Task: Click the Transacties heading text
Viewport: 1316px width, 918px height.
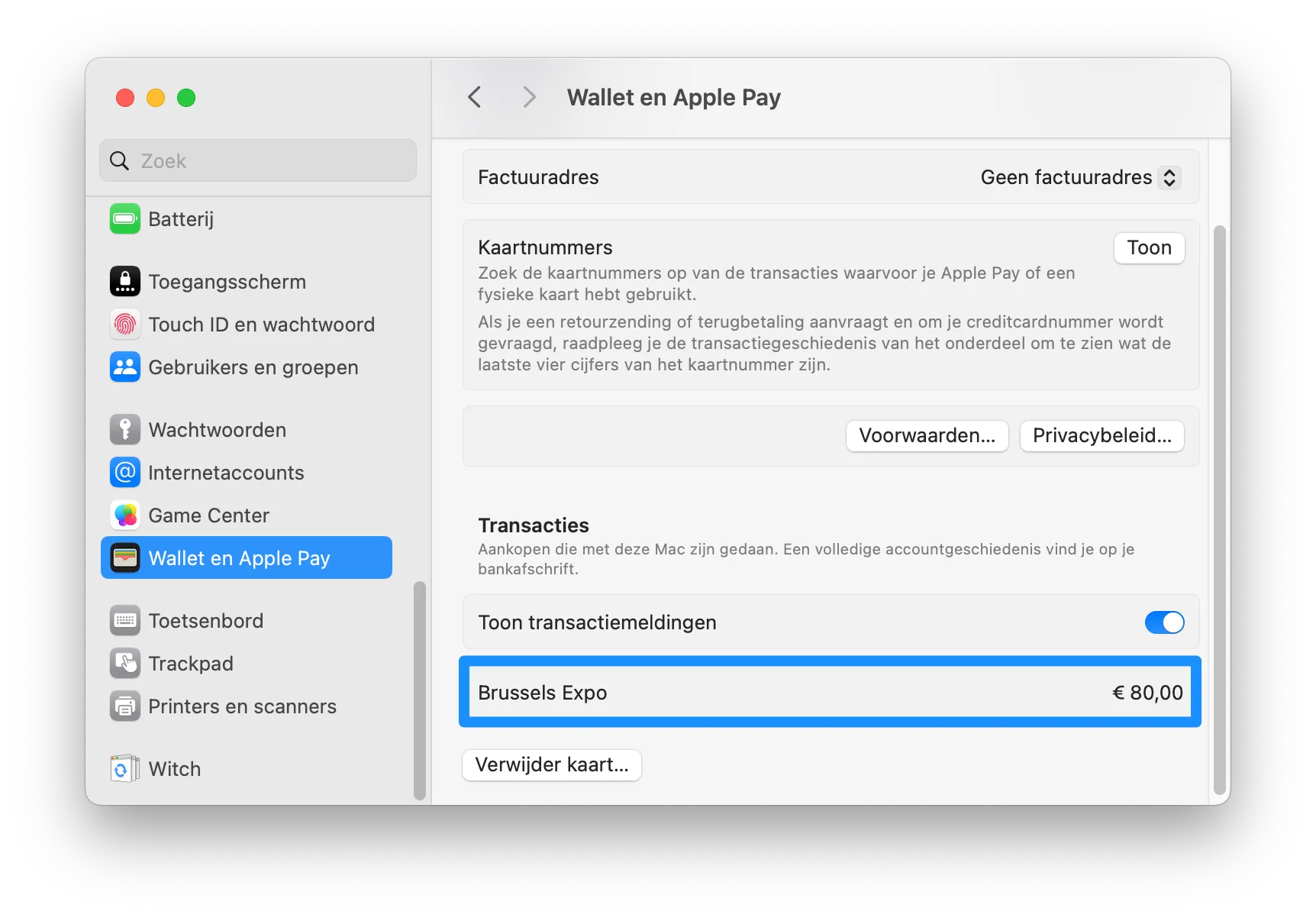Action: click(x=534, y=525)
